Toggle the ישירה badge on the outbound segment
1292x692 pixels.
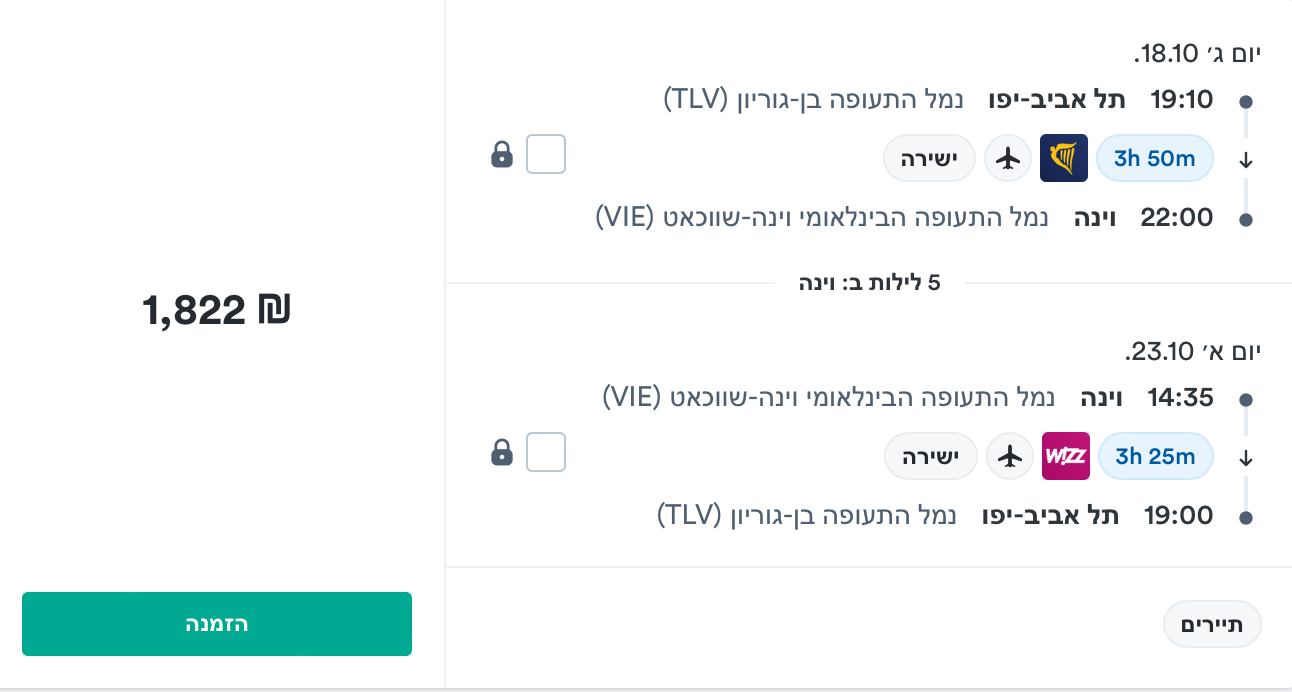(929, 157)
